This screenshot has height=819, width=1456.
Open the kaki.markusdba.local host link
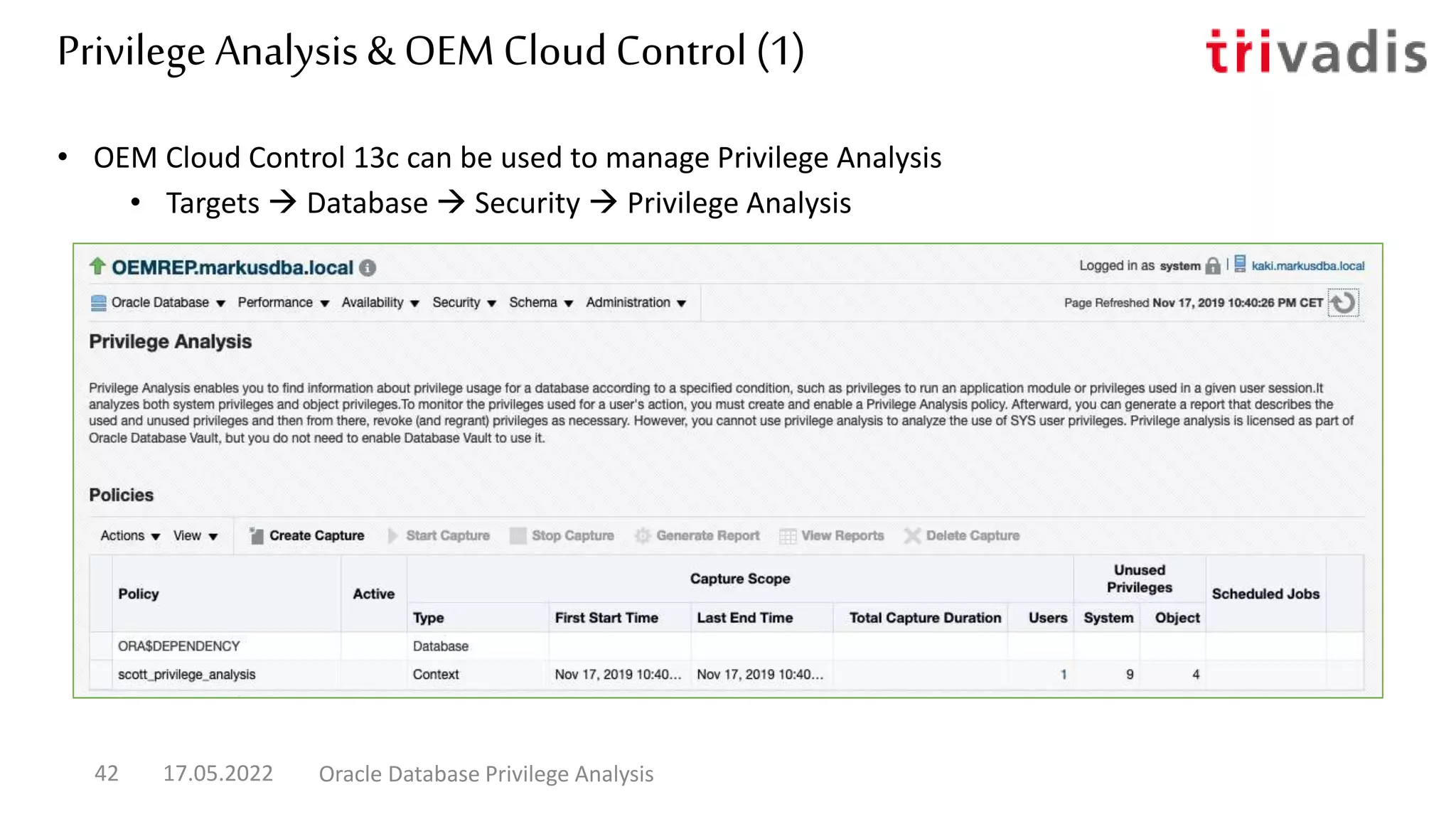point(1307,266)
